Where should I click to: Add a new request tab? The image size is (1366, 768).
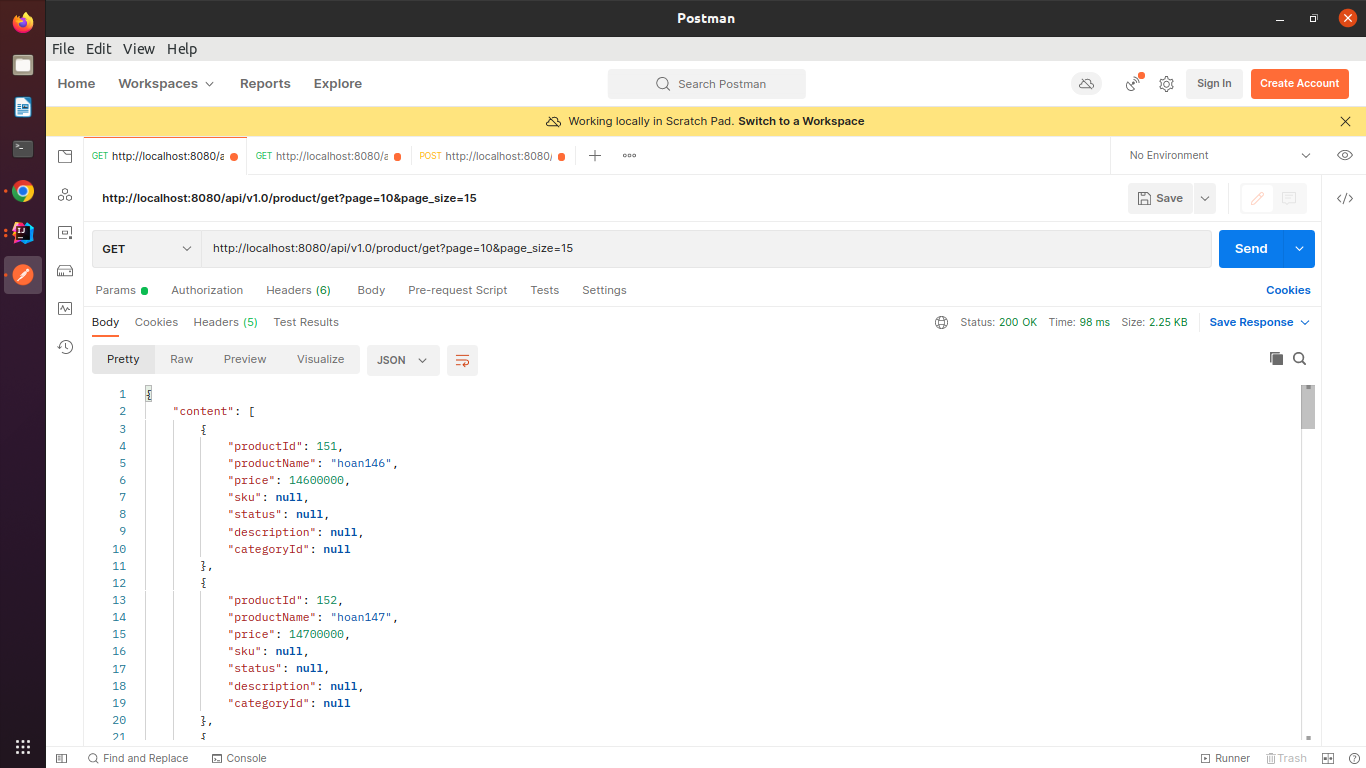[595, 155]
